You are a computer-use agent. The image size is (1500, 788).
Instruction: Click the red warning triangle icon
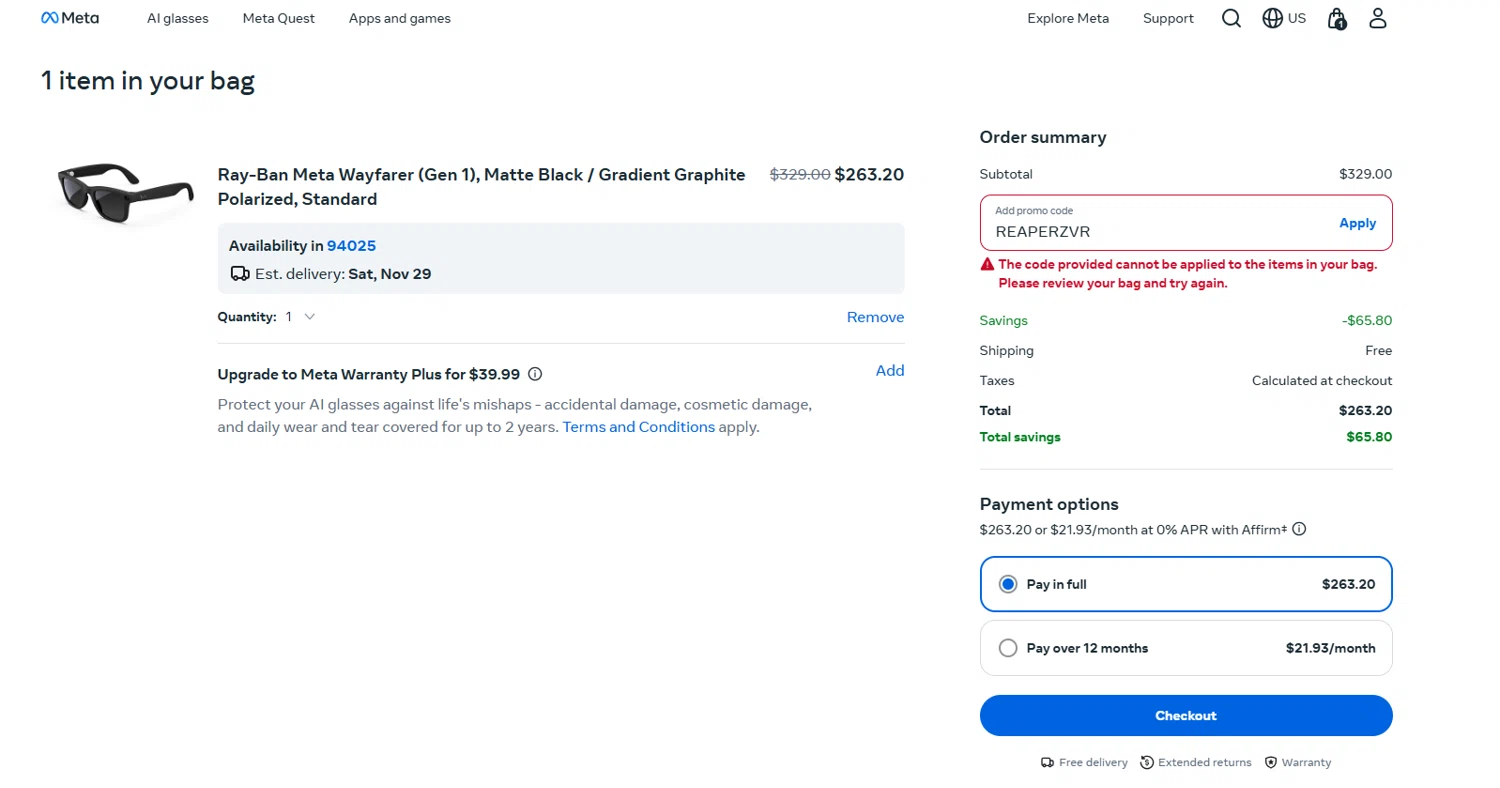(x=987, y=265)
